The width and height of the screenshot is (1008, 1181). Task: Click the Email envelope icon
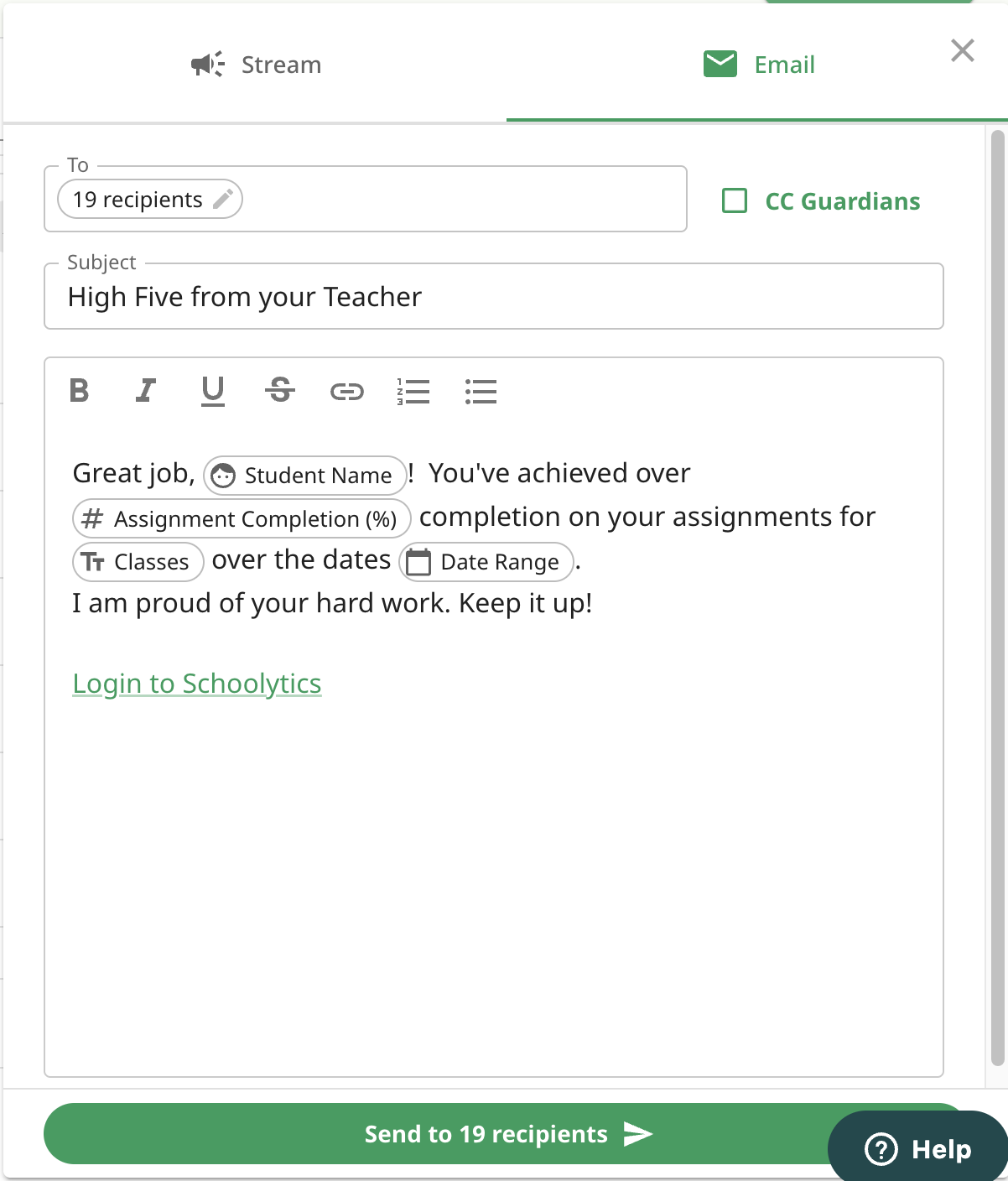[x=720, y=63]
